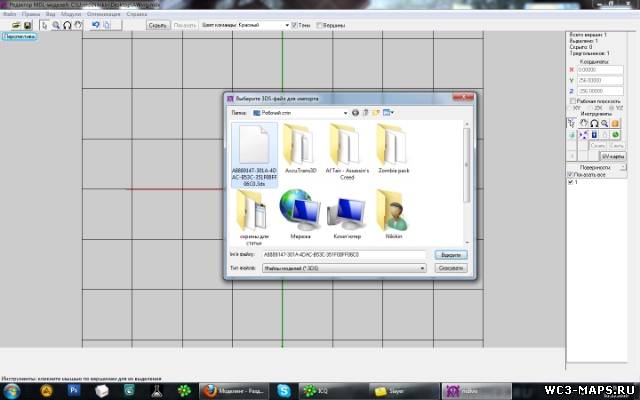Expand the team color dropdown
The height and width of the screenshot is (400, 640).
pos(288,25)
